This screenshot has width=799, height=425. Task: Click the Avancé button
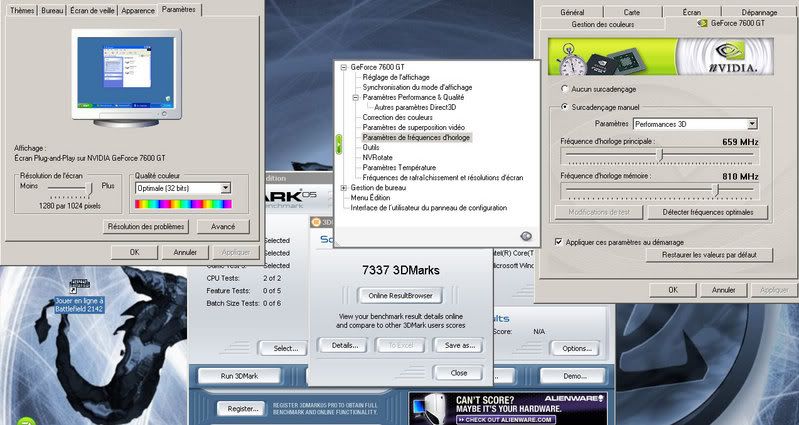[223, 226]
